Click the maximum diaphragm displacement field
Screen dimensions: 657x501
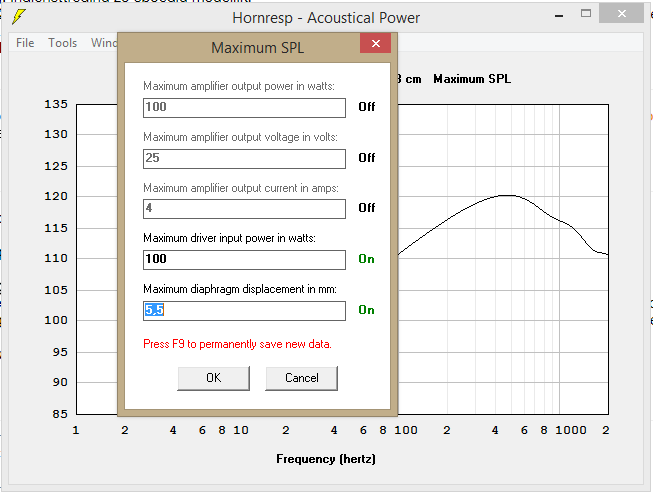pos(244,311)
